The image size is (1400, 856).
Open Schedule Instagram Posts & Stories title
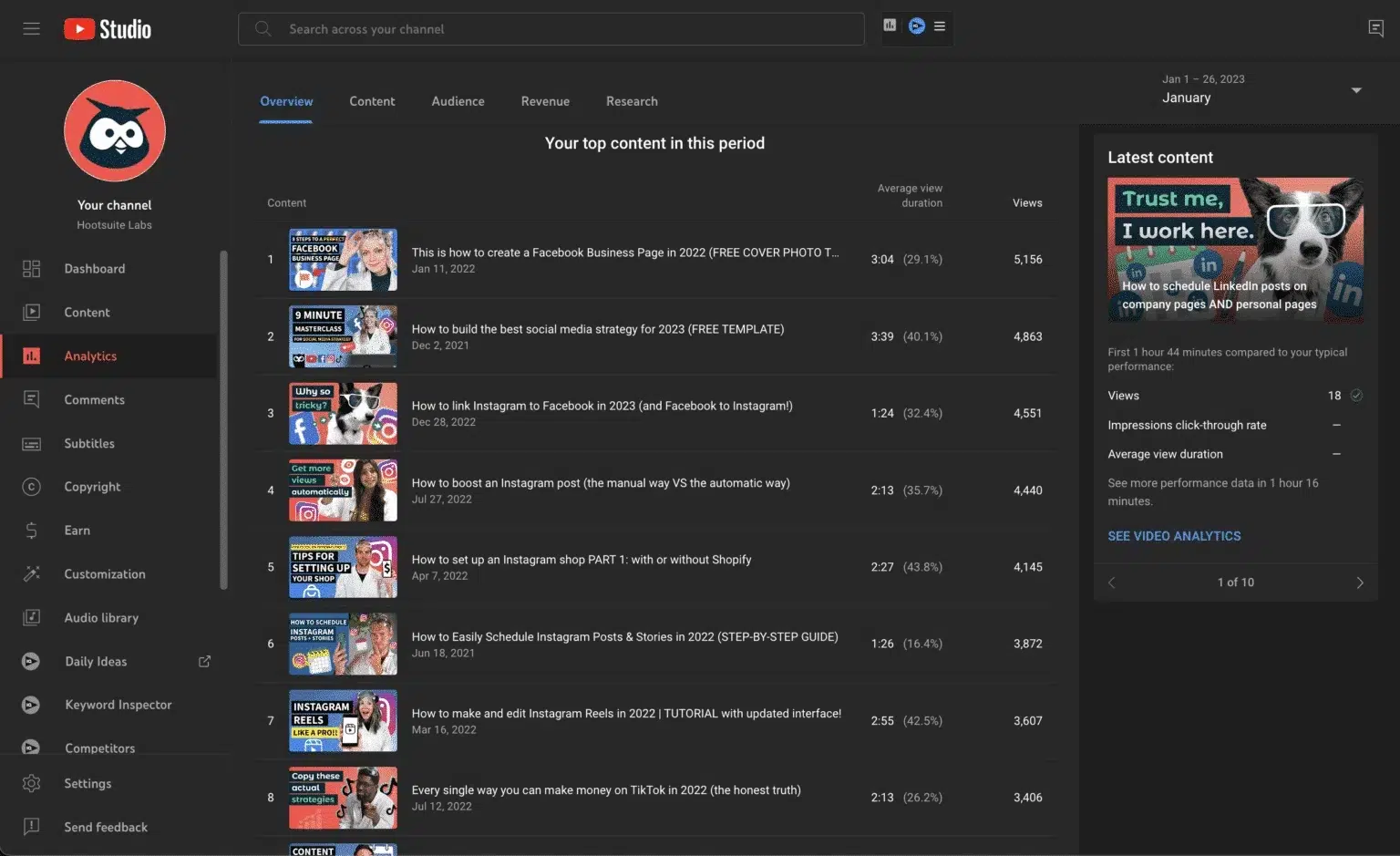tap(624, 637)
